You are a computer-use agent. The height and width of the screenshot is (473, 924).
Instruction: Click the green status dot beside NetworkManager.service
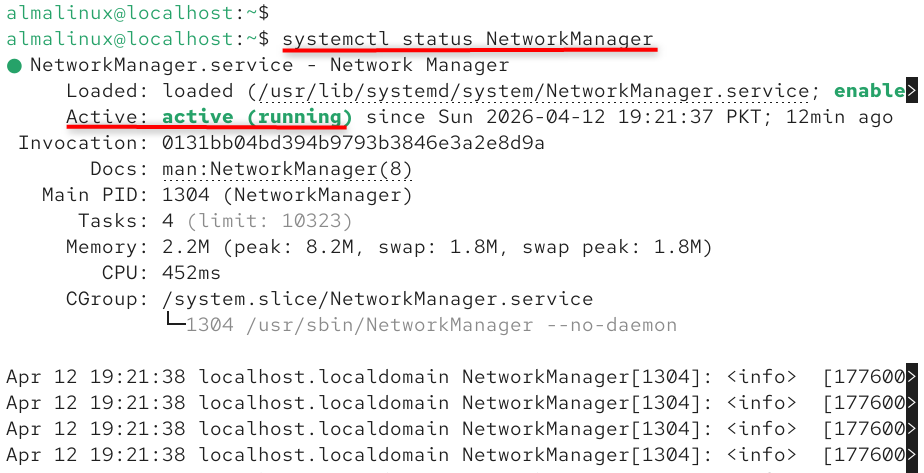(x=14, y=66)
